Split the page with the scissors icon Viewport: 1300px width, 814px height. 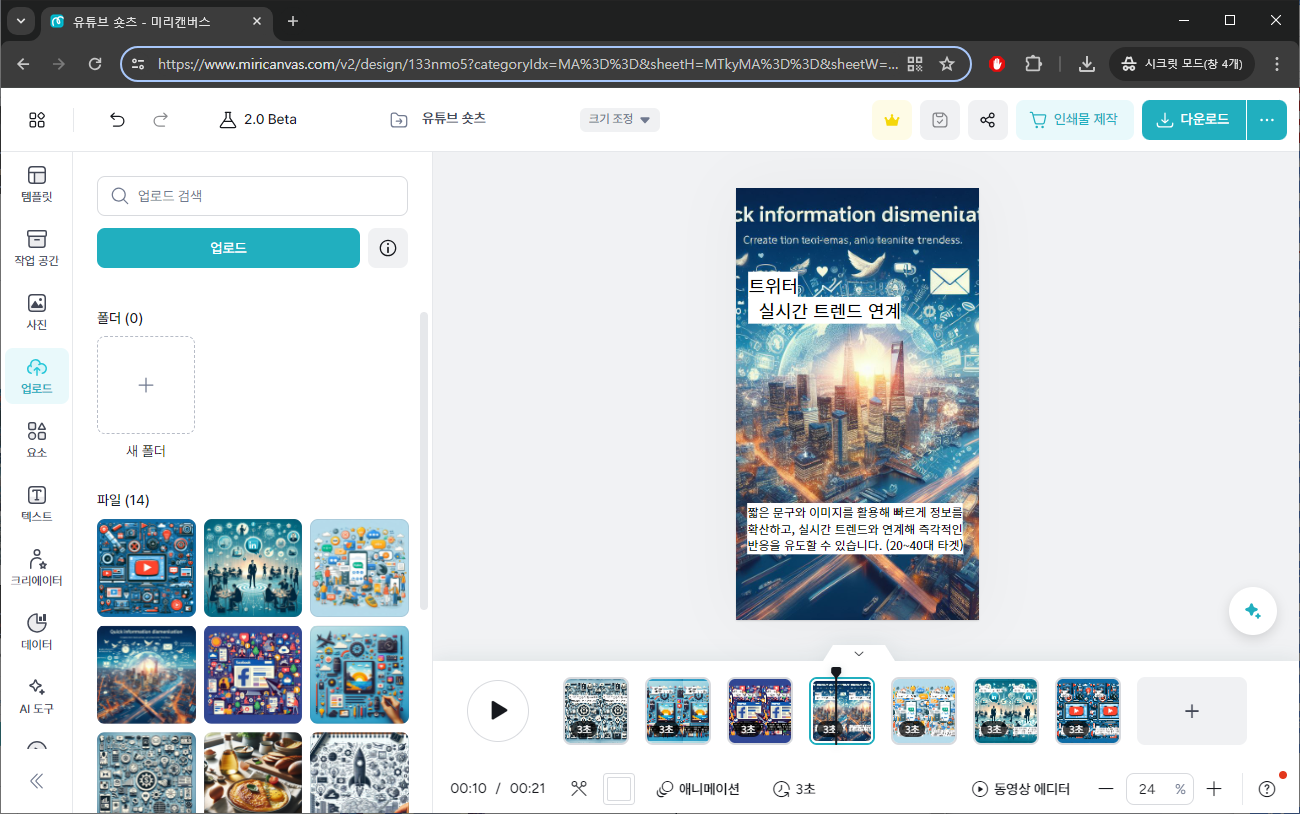coord(579,789)
